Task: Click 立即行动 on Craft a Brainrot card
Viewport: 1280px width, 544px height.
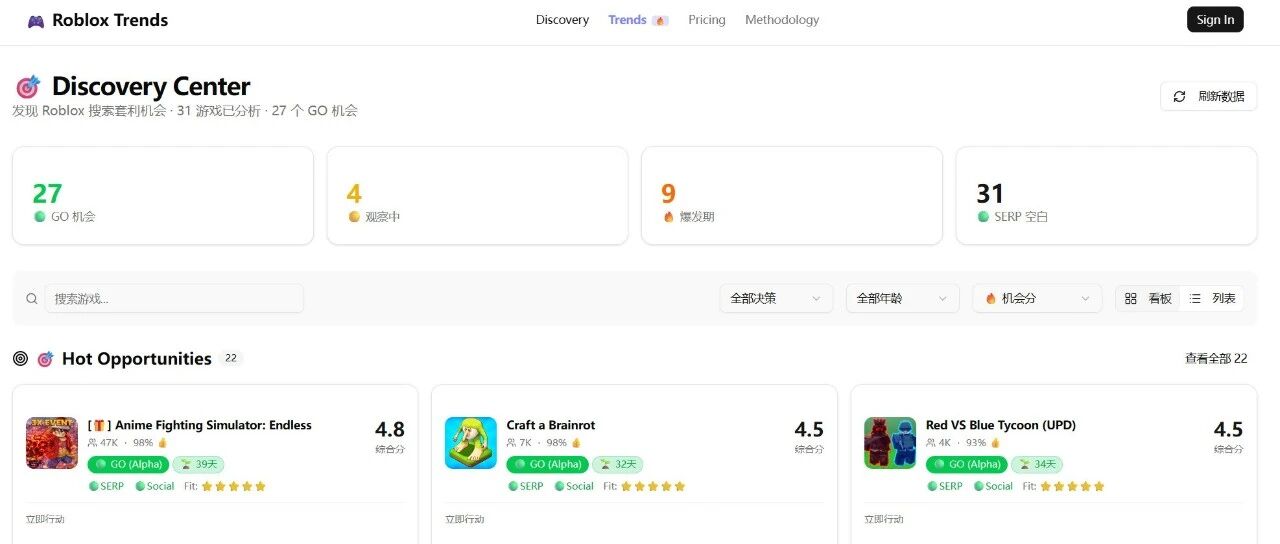Action: coord(465,519)
